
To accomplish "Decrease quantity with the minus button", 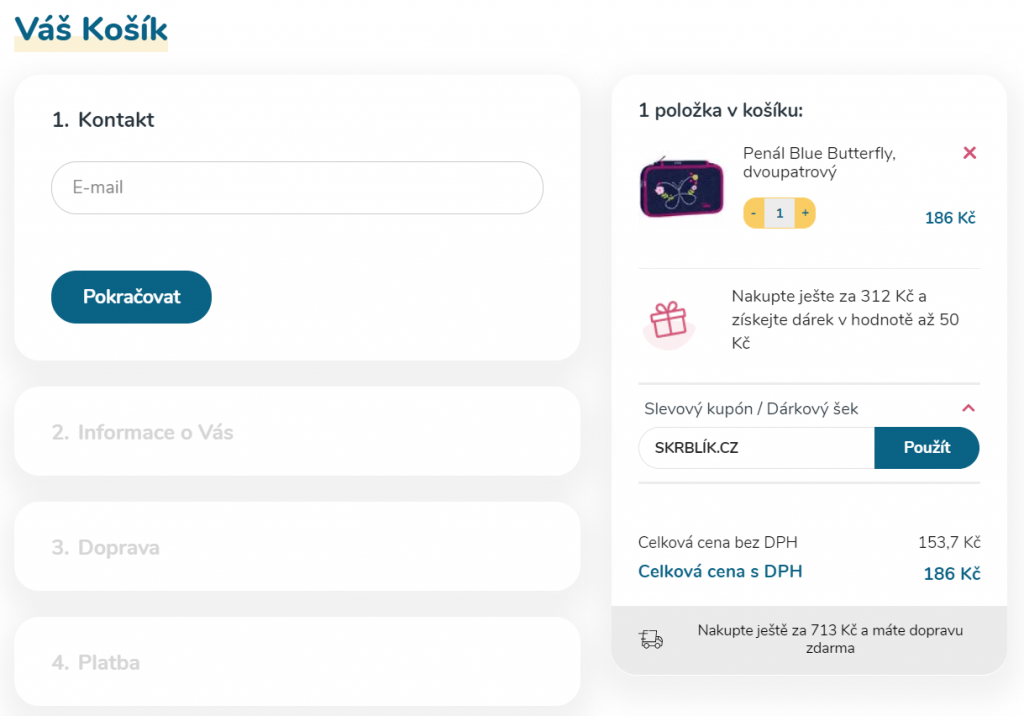I will pos(754,213).
